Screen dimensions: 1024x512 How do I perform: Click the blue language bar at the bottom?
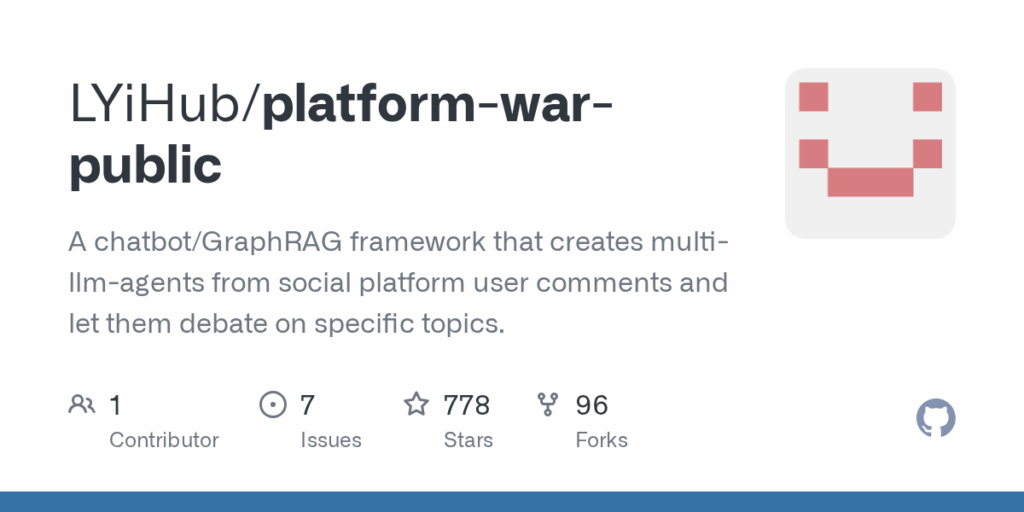(x=512, y=502)
